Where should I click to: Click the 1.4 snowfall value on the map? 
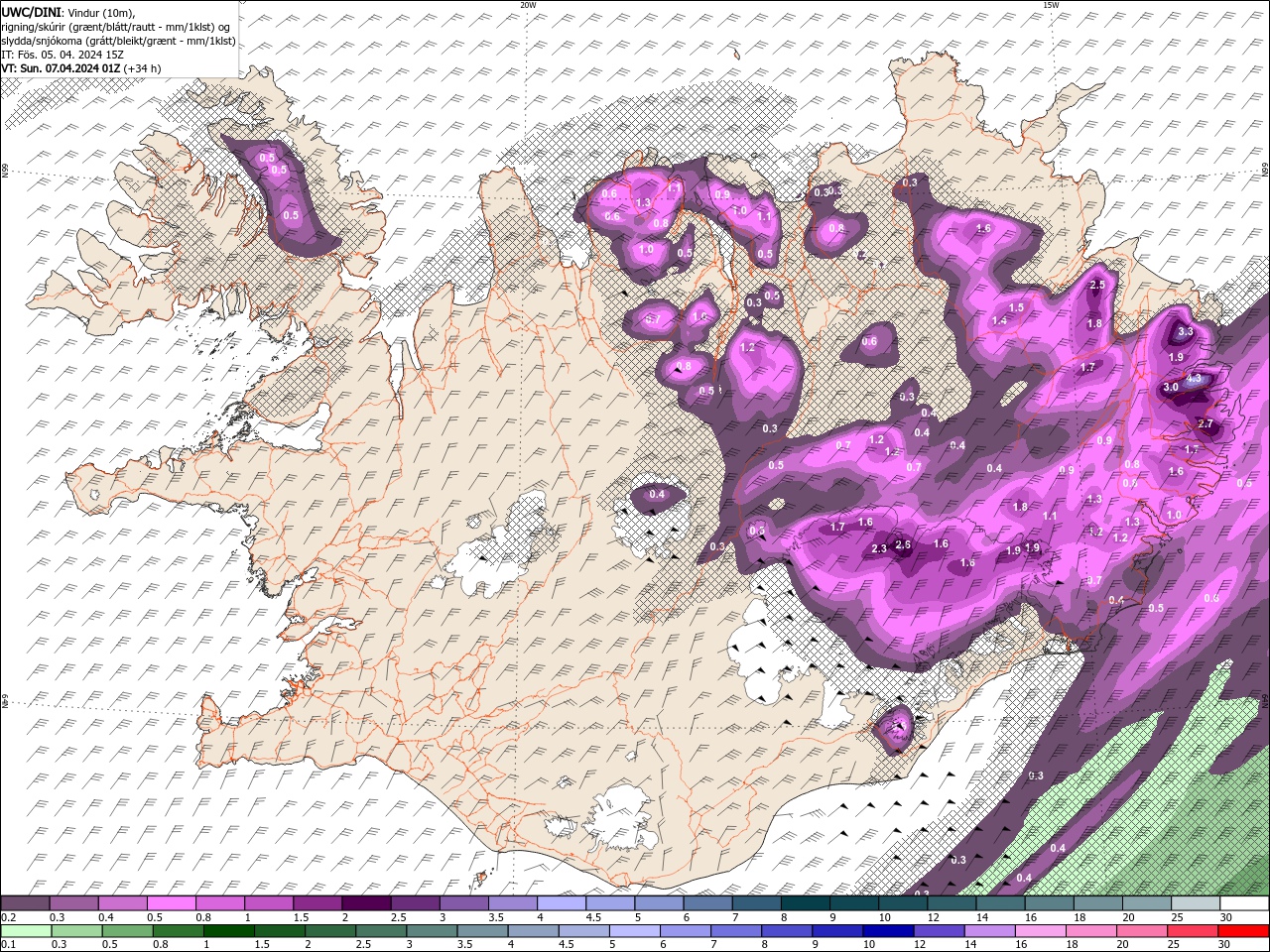(x=999, y=320)
